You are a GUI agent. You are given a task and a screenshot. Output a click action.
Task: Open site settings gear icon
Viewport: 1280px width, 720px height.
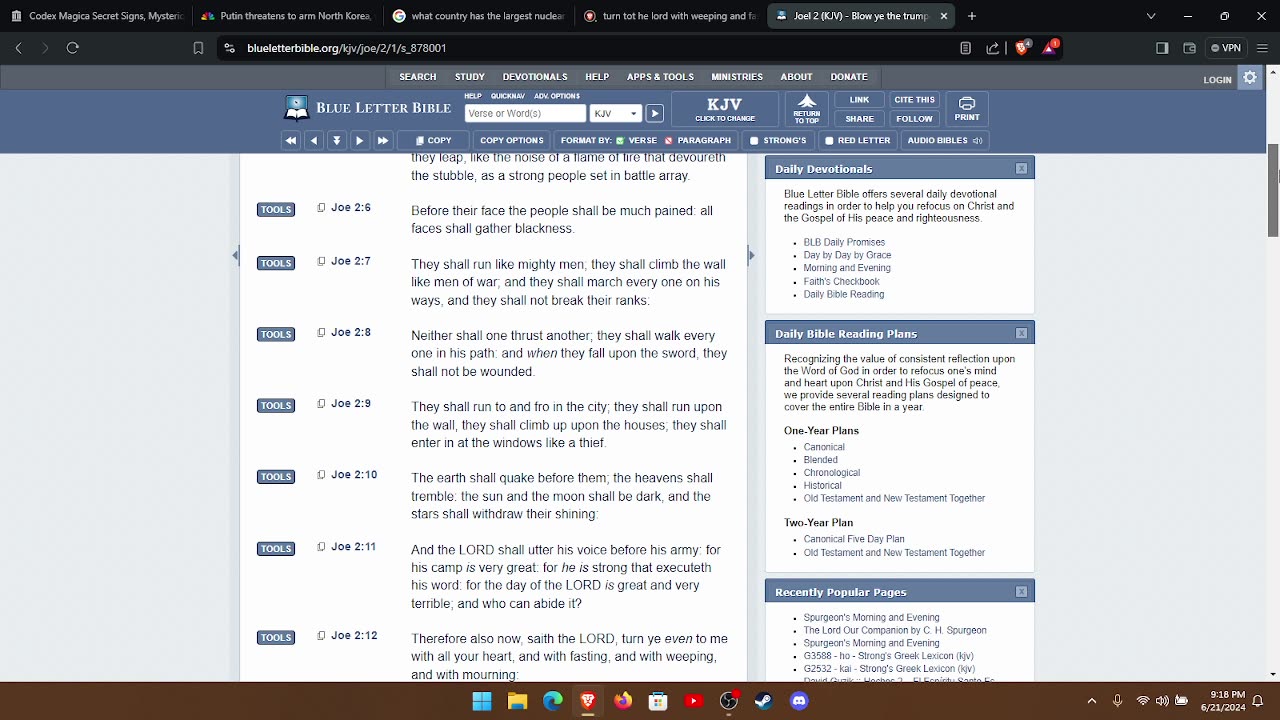coord(1250,78)
